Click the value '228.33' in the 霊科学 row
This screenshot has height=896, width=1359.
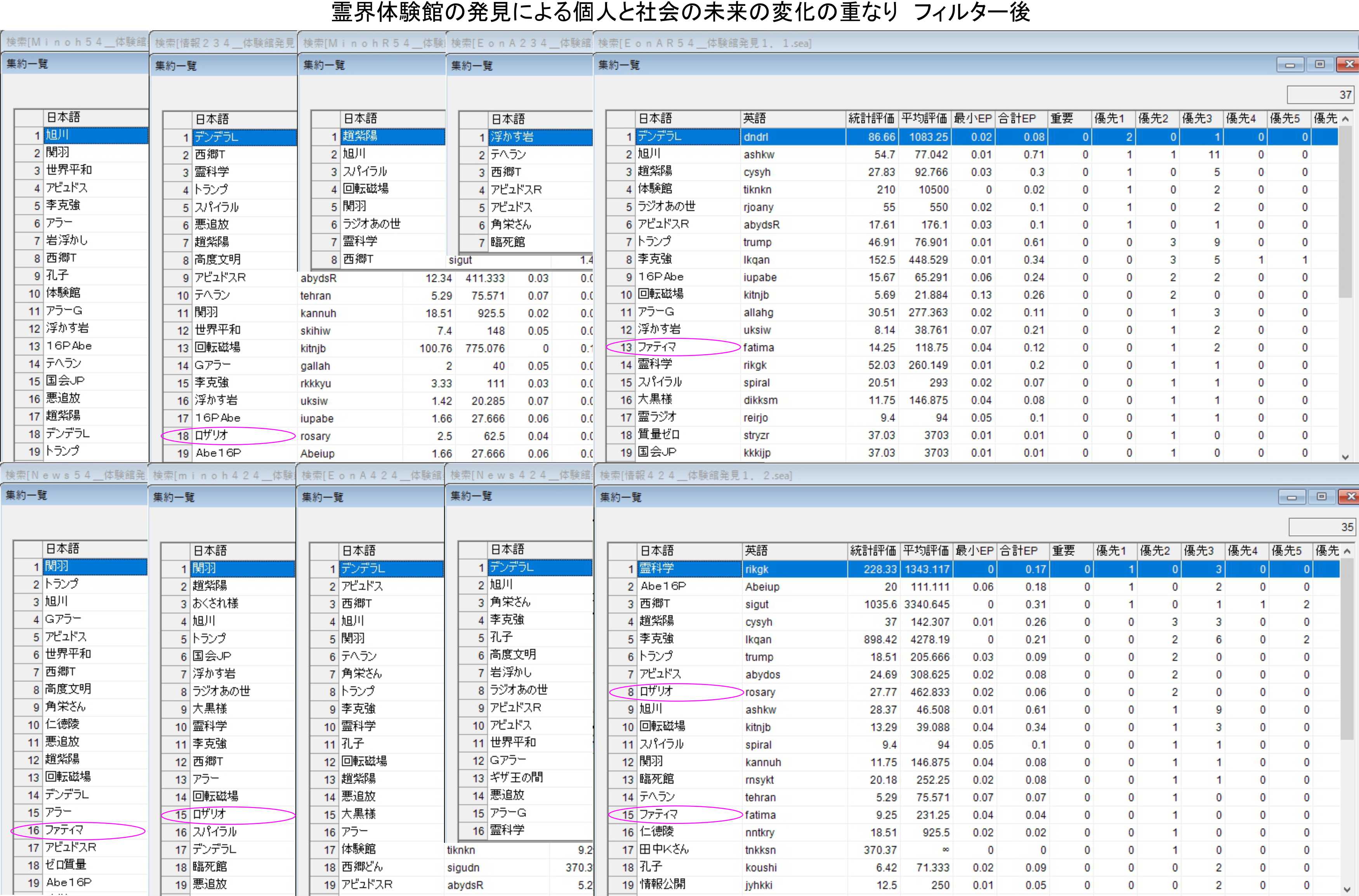point(880,570)
